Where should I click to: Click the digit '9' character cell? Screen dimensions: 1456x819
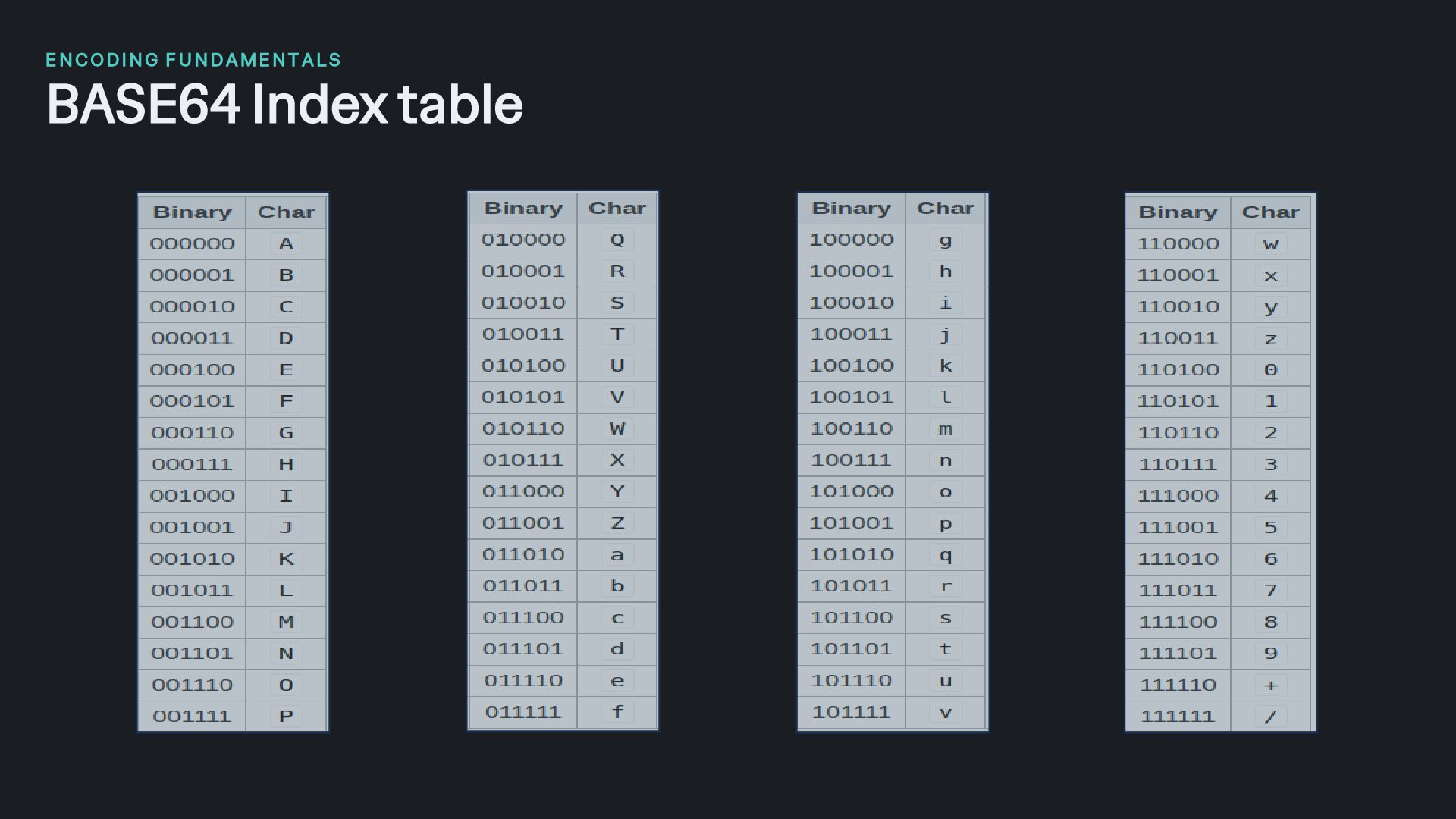coord(1270,653)
